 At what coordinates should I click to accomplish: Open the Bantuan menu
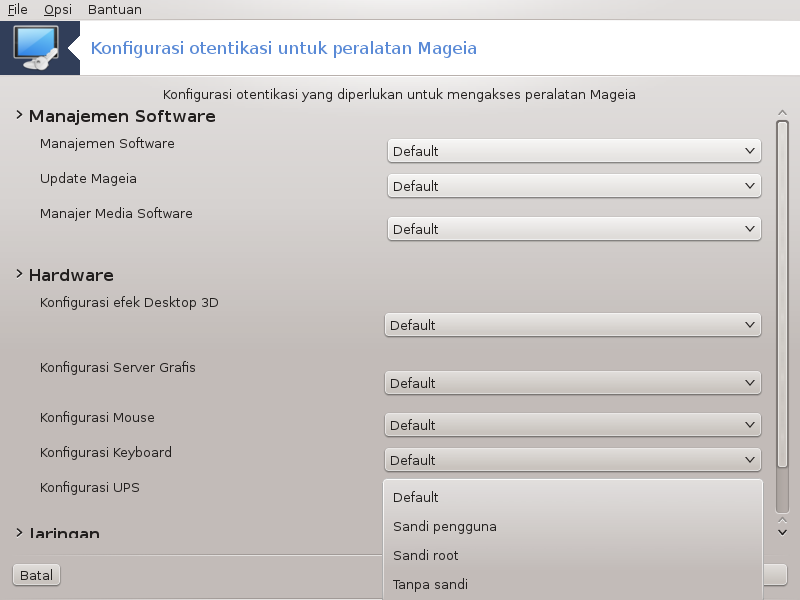[x=115, y=10]
